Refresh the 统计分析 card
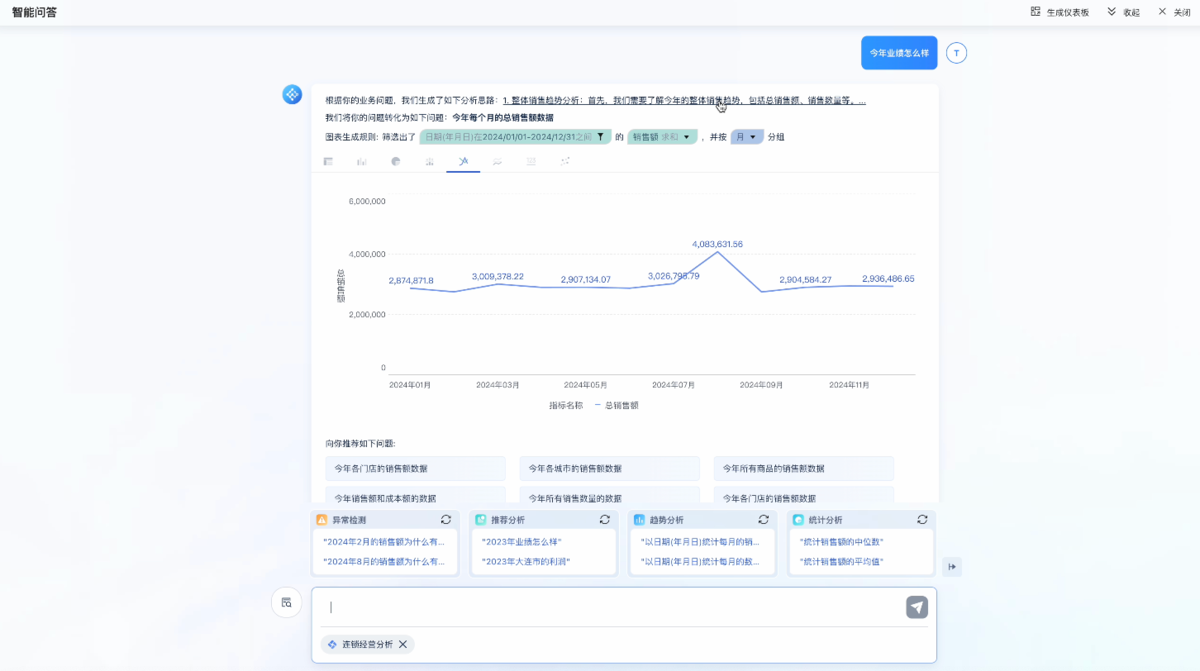The height and width of the screenshot is (671, 1200). (922, 520)
